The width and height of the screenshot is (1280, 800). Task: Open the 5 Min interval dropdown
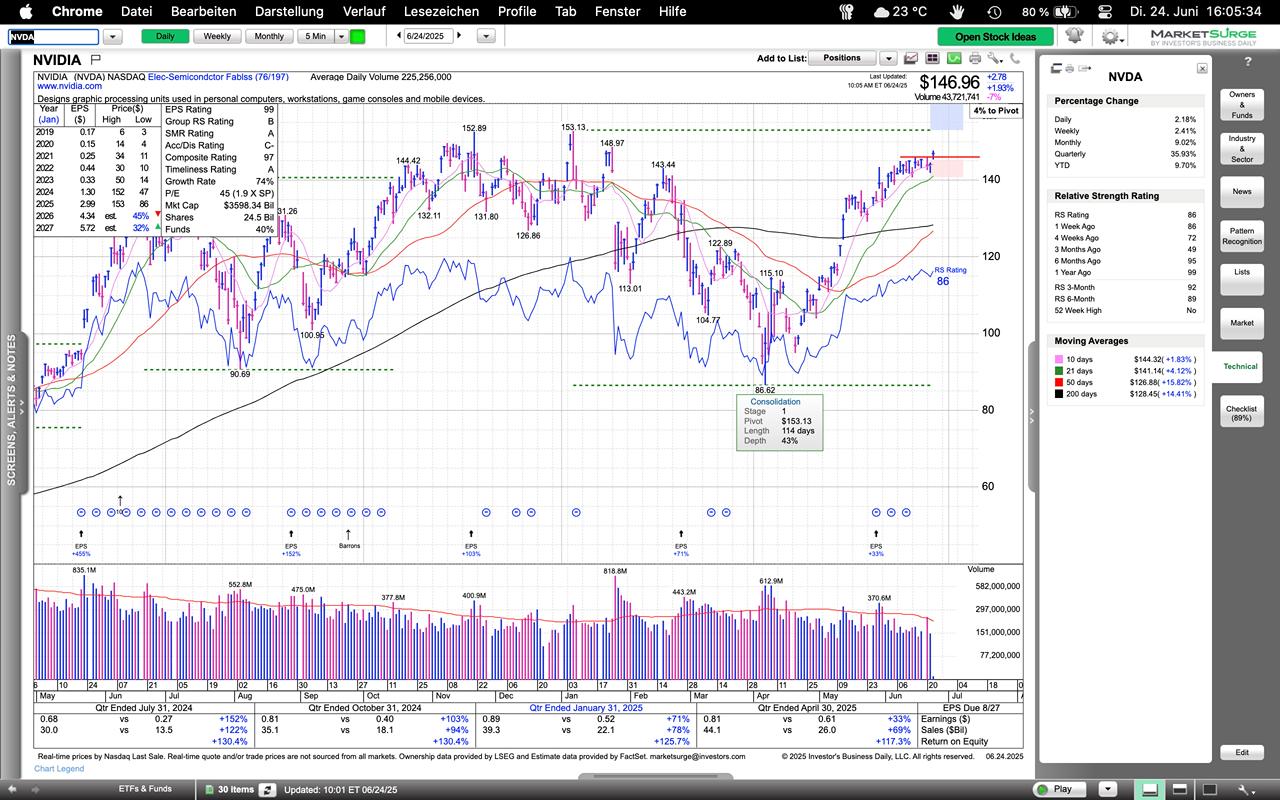click(x=341, y=36)
